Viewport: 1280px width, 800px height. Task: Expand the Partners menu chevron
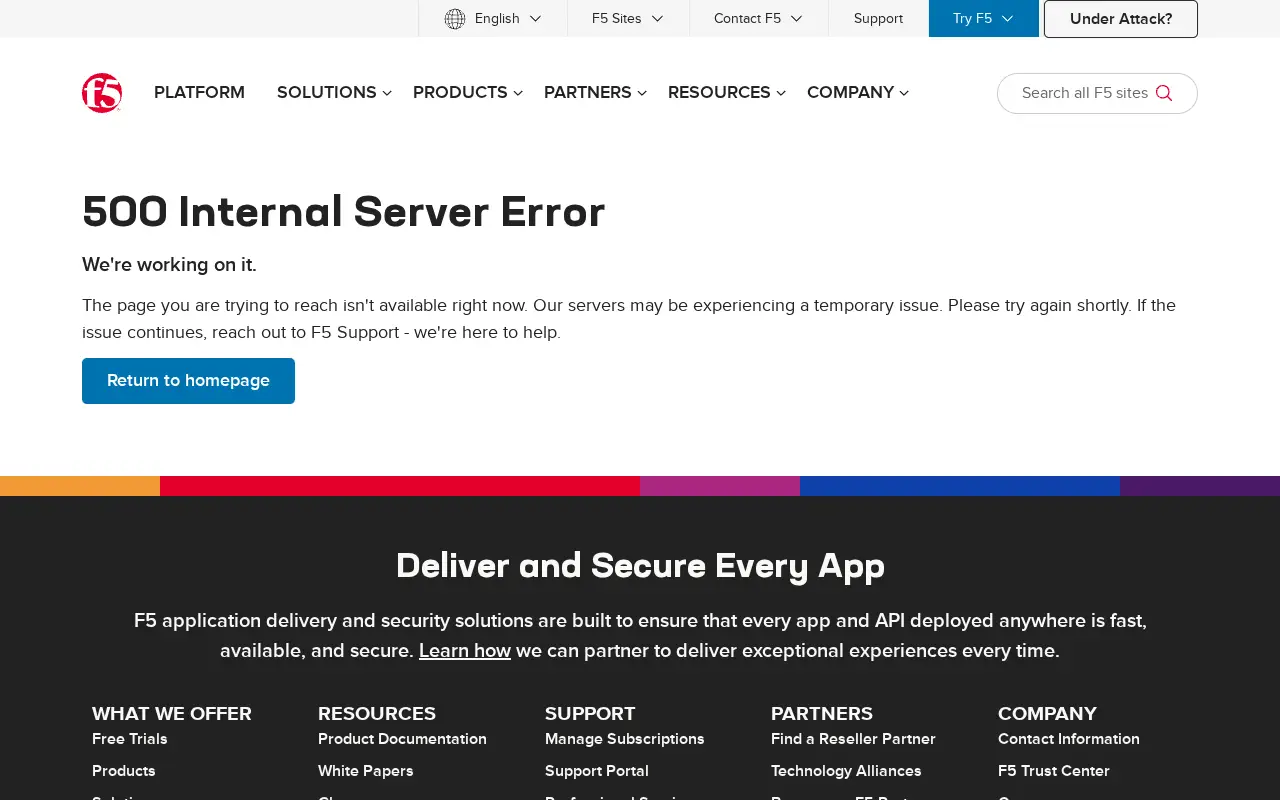pos(642,93)
